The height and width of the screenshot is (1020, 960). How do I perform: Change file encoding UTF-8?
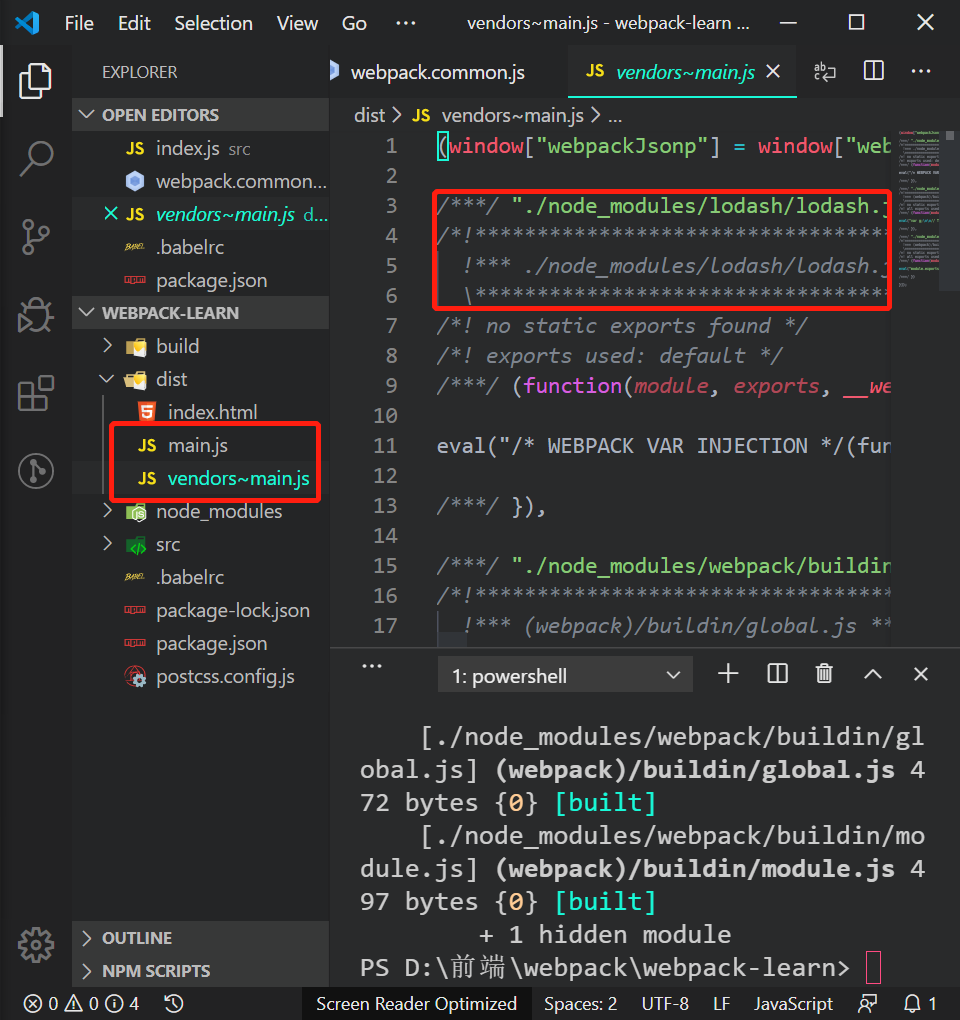pyautogui.click(x=665, y=1004)
